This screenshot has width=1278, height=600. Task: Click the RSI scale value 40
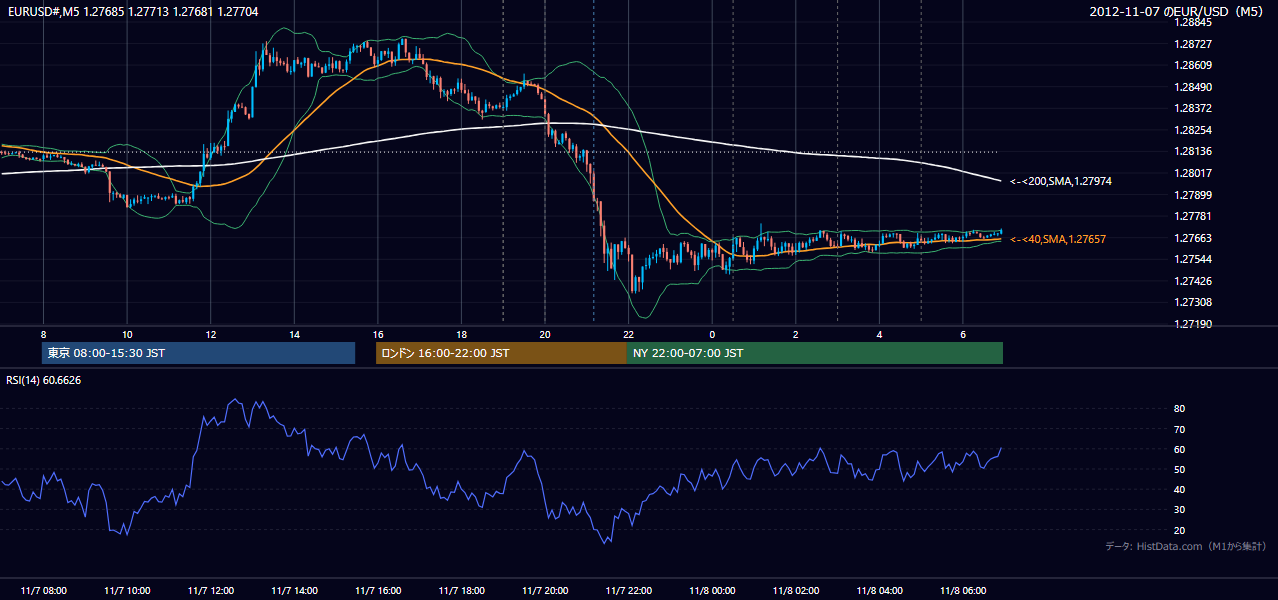(x=1179, y=490)
